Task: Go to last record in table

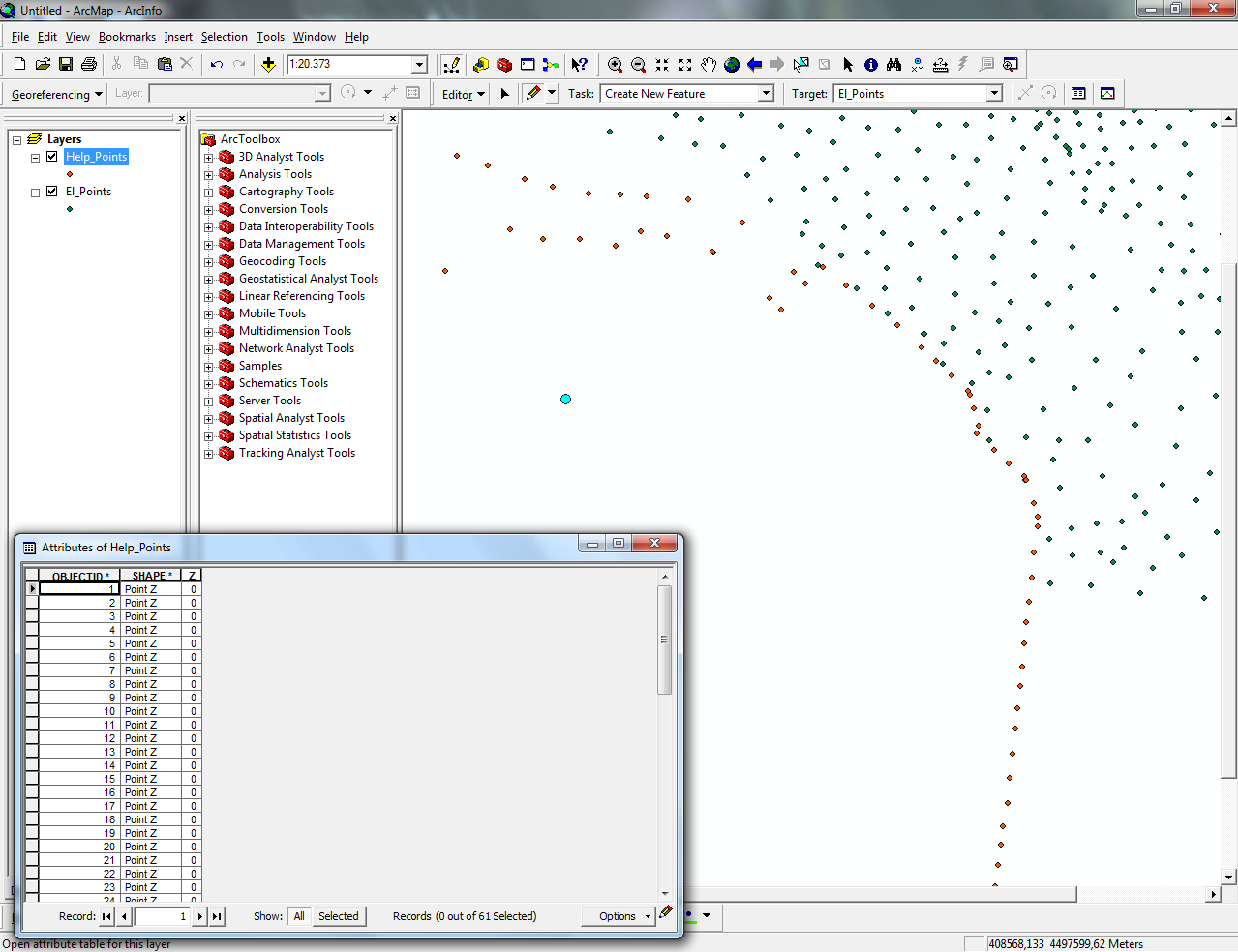Action: pos(217,916)
